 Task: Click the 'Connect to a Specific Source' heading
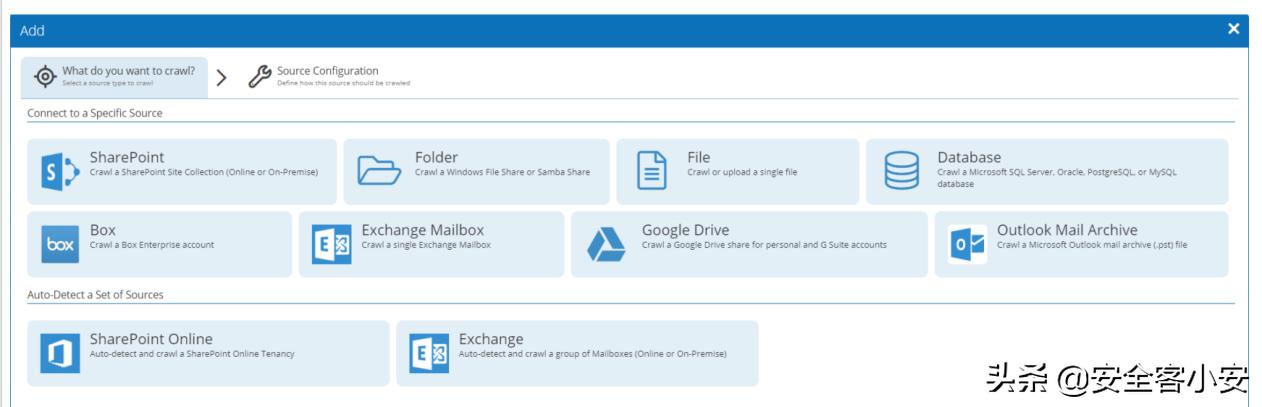tap(95, 113)
